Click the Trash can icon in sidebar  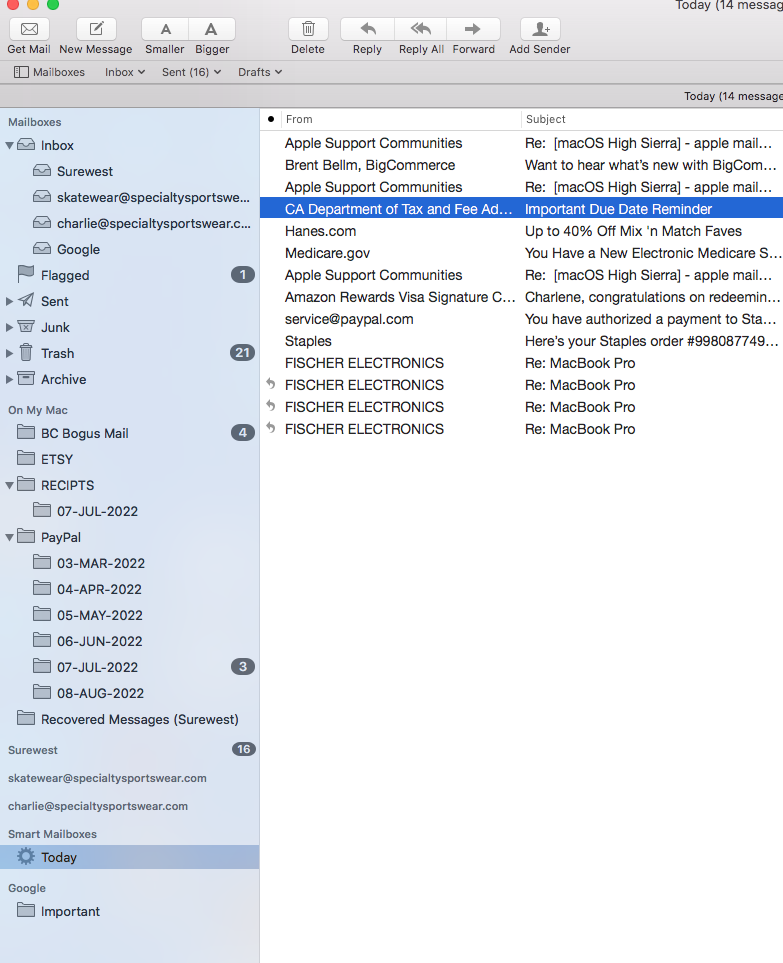click(x=26, y=353)
